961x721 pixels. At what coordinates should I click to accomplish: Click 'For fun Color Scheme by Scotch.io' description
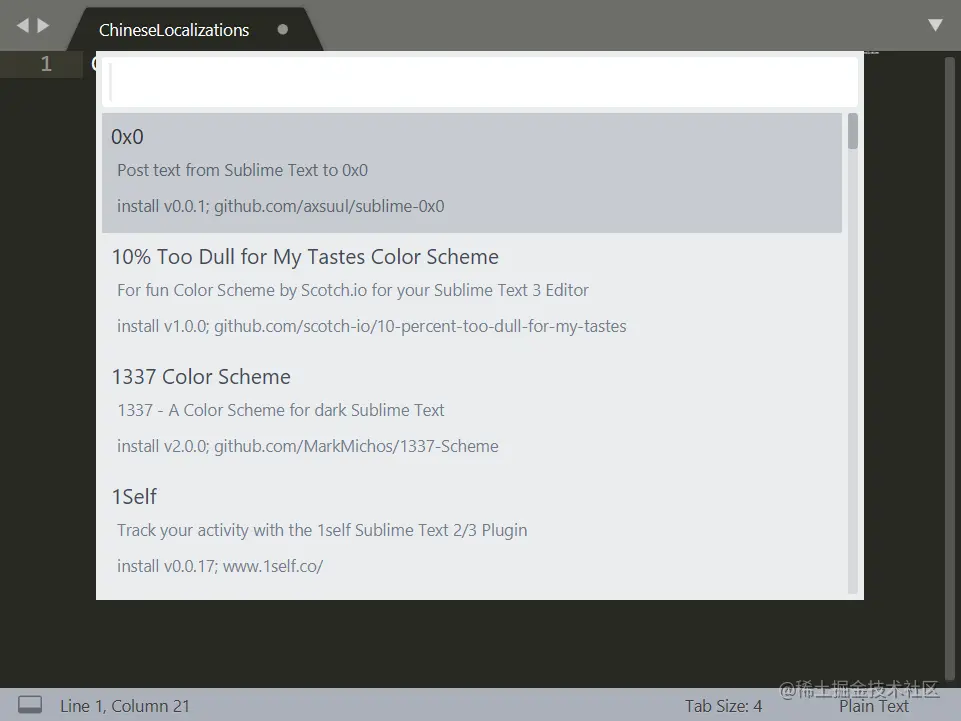pyautogui.click(x=353, y=290)
